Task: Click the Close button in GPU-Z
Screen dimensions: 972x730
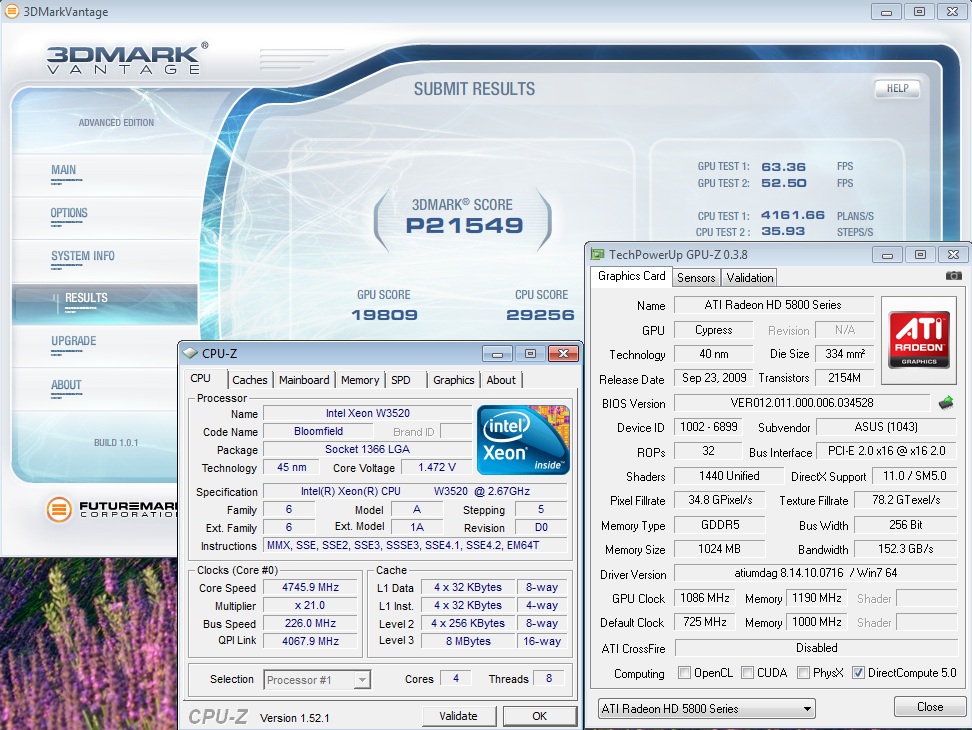Action: coord(930,706)
